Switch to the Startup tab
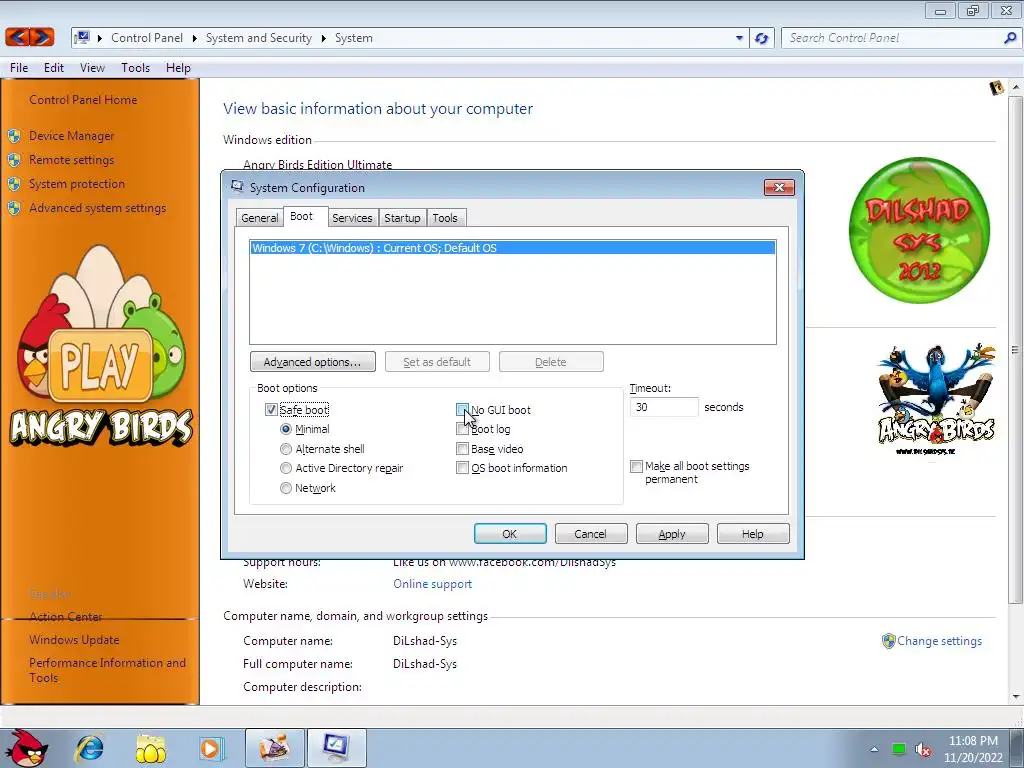The width and height of the screenshot is (1024, 768). 402,217
